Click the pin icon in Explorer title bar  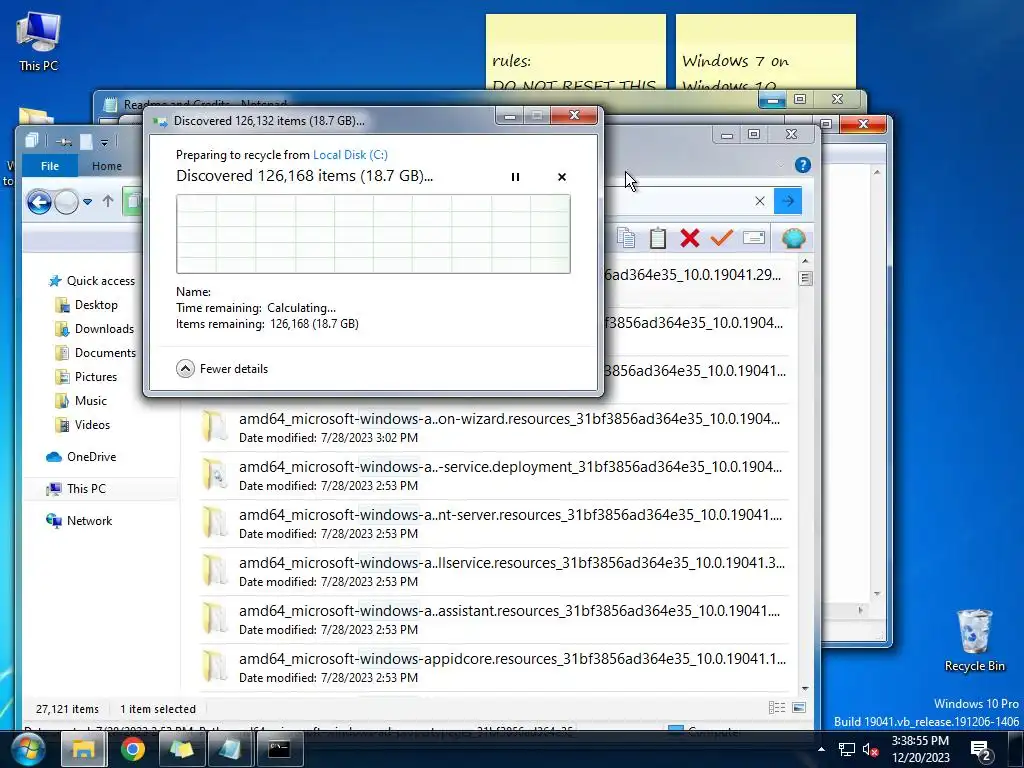click(64, 142)
